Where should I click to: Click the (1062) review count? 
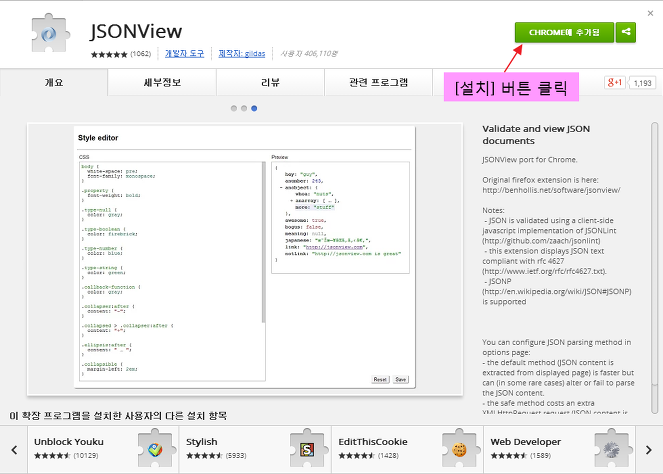[x=140, y=54]
